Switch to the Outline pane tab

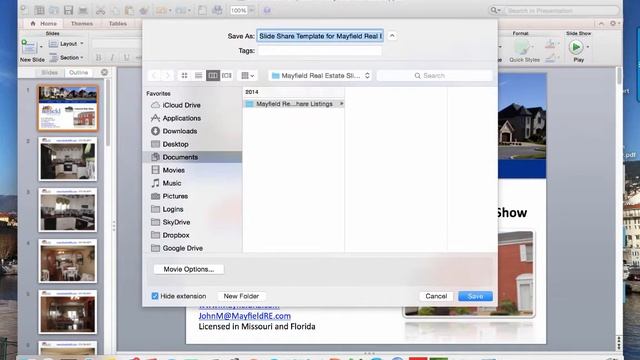pyautogui.click(x=78, y=72)
